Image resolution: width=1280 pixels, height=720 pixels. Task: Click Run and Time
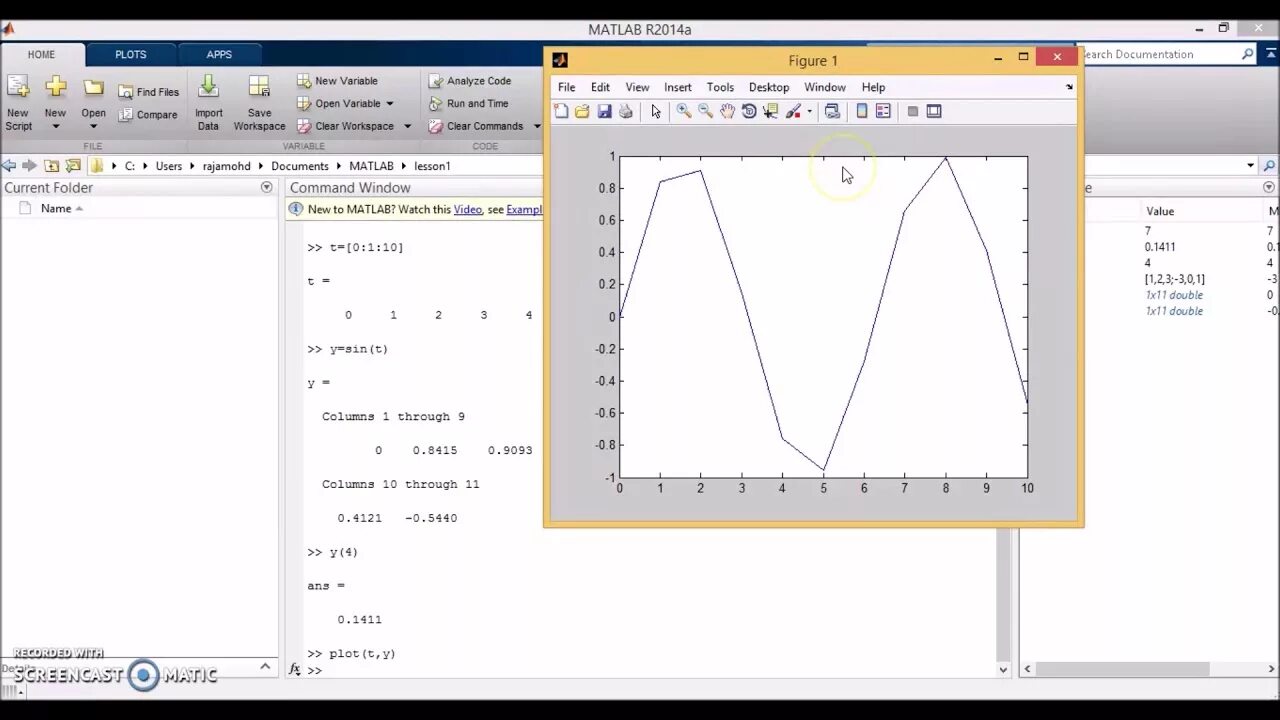tap(468, 103)
